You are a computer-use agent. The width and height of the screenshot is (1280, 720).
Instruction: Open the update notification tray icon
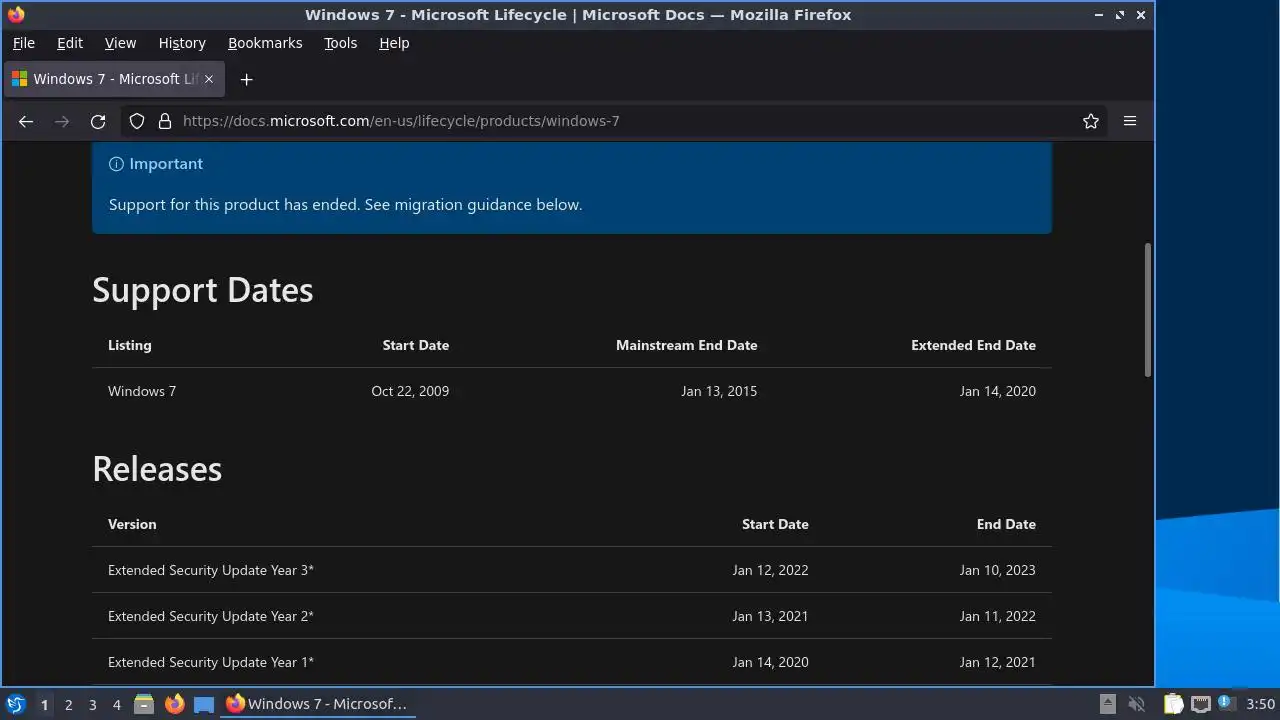(x=1226, y=704)
